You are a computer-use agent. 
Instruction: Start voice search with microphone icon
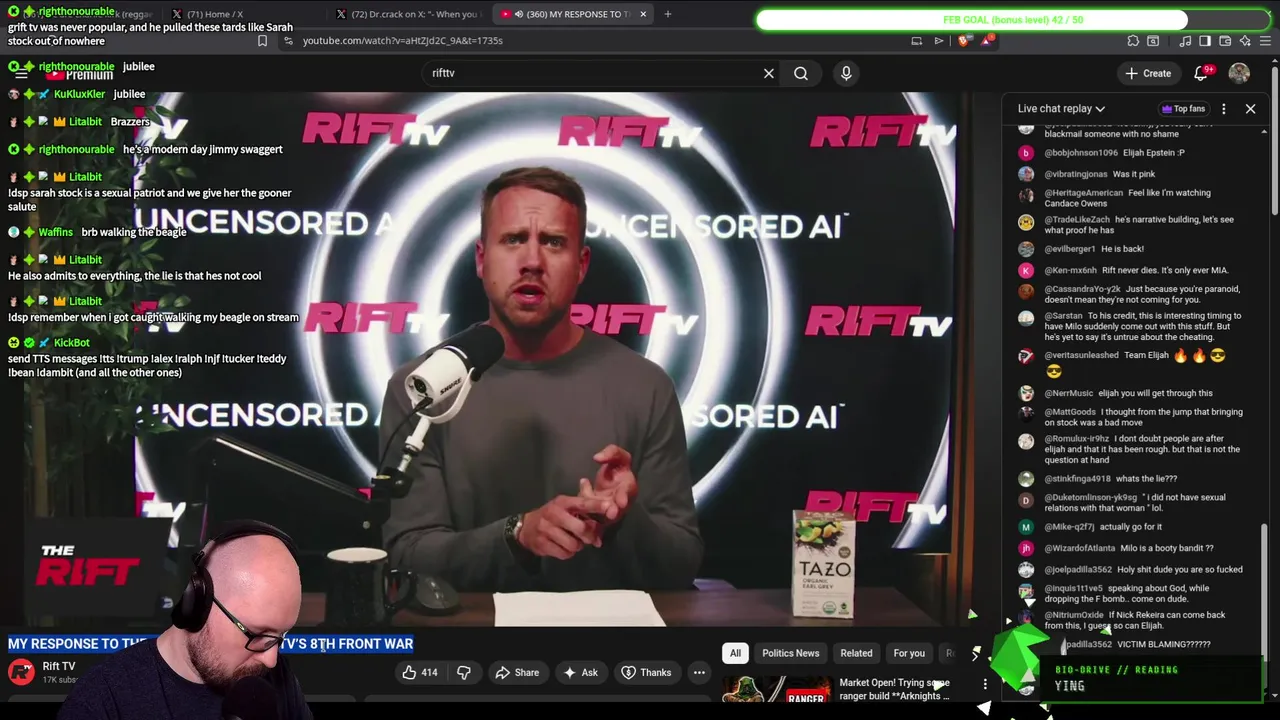[x=846, y=73]
